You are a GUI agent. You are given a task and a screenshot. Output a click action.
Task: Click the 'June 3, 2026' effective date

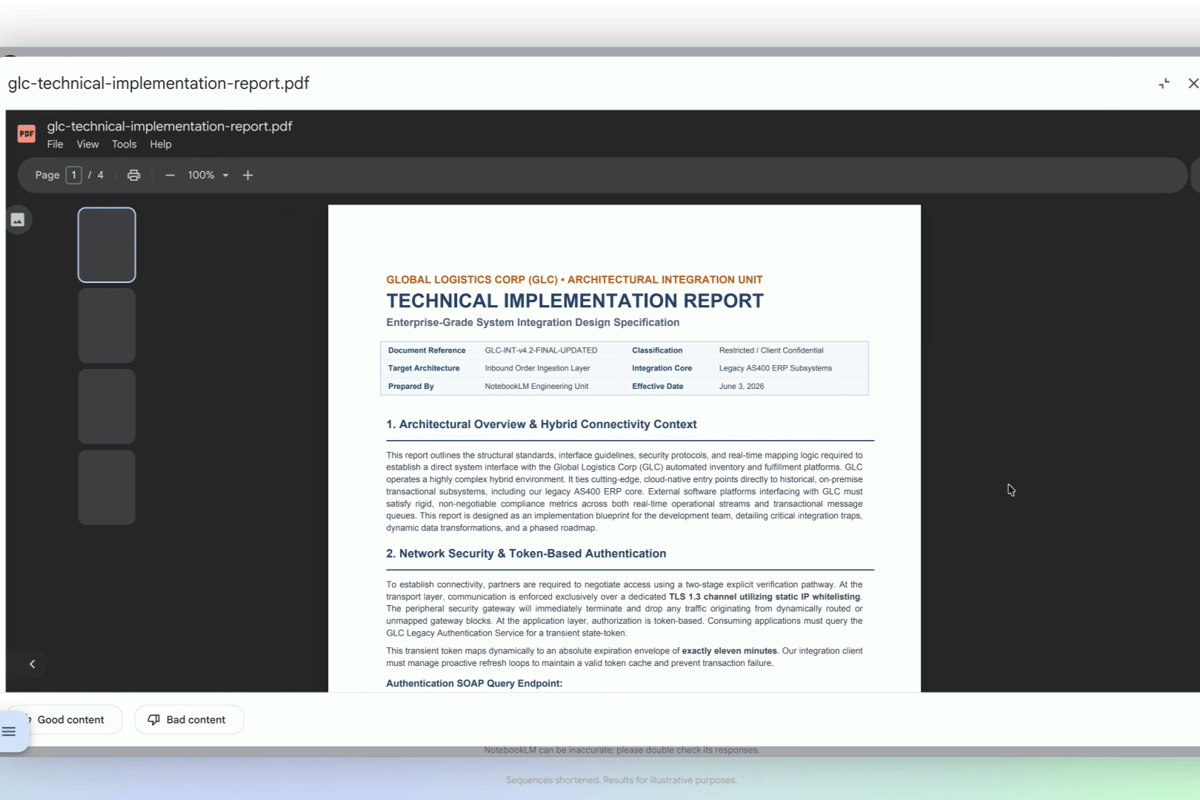click(741, 387)
